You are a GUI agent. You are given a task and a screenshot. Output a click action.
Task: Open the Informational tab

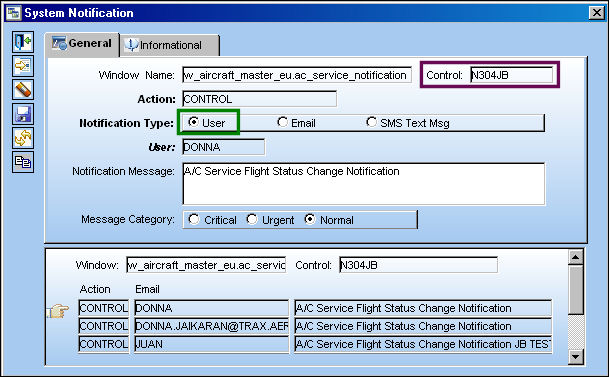(170, 45)
